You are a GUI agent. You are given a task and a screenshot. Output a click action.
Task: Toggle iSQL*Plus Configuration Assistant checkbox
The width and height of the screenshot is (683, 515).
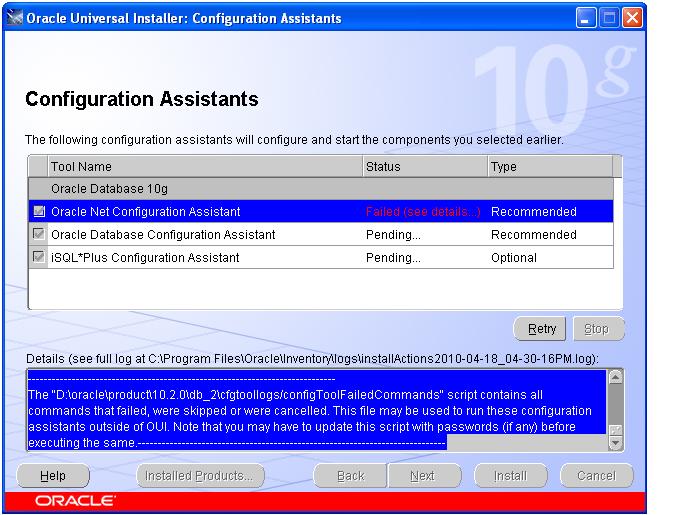click(x=39, y=257)
